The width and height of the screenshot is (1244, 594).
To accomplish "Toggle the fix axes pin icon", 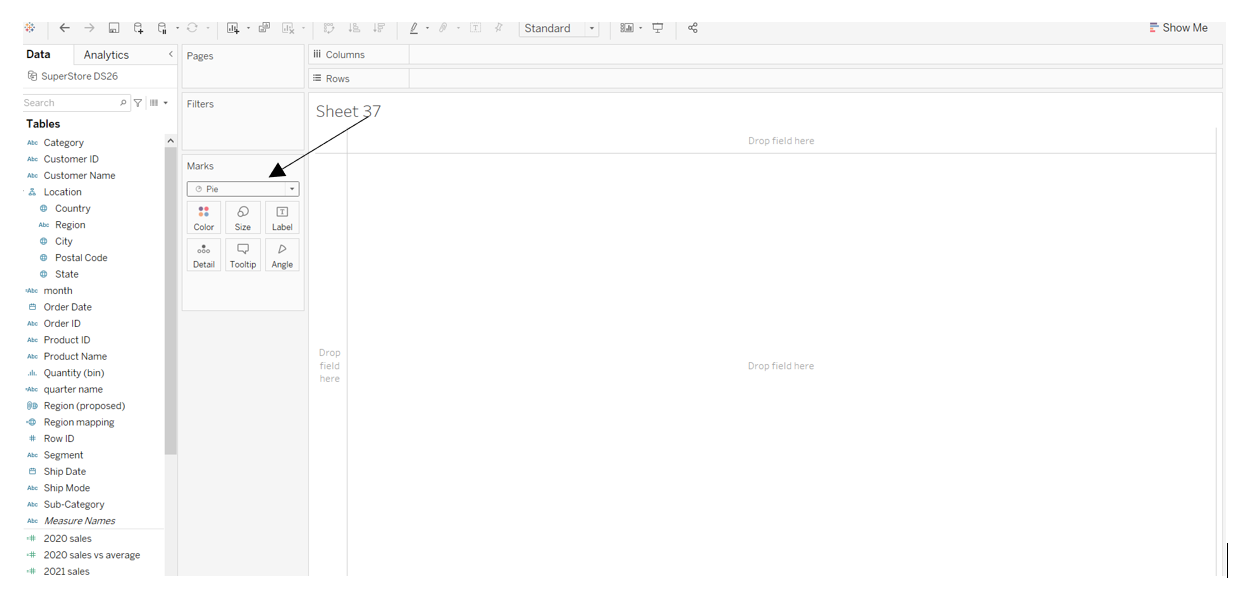I will point(499,28).
